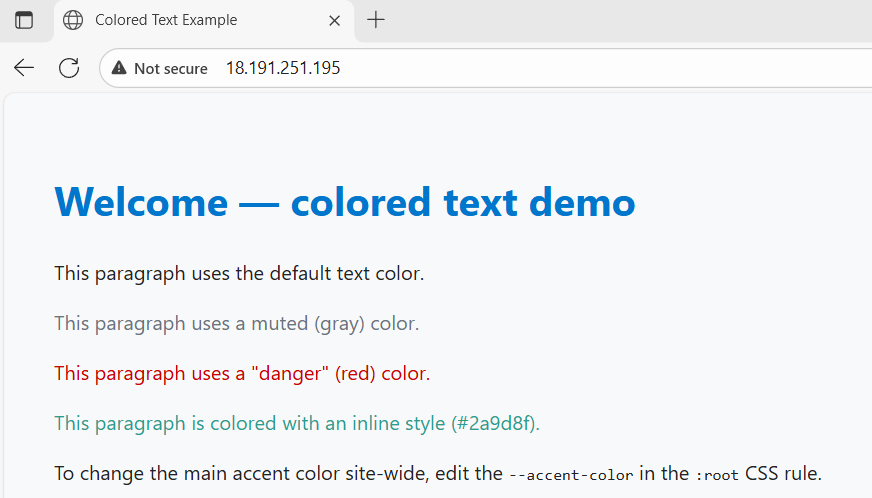
Task: Click the :root code snippet
Action: (717, 475)
